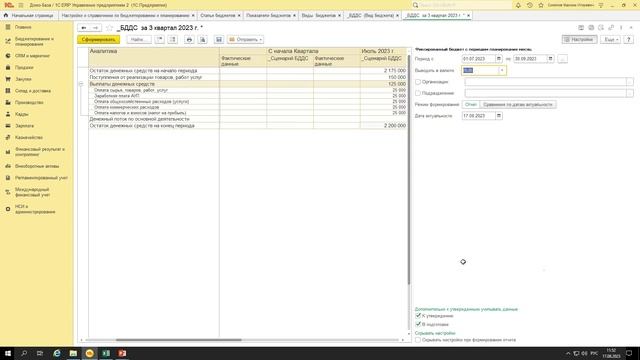Open the Отправить dropdown menu
The image size is (640, 360).
click(x=245, y=40)
